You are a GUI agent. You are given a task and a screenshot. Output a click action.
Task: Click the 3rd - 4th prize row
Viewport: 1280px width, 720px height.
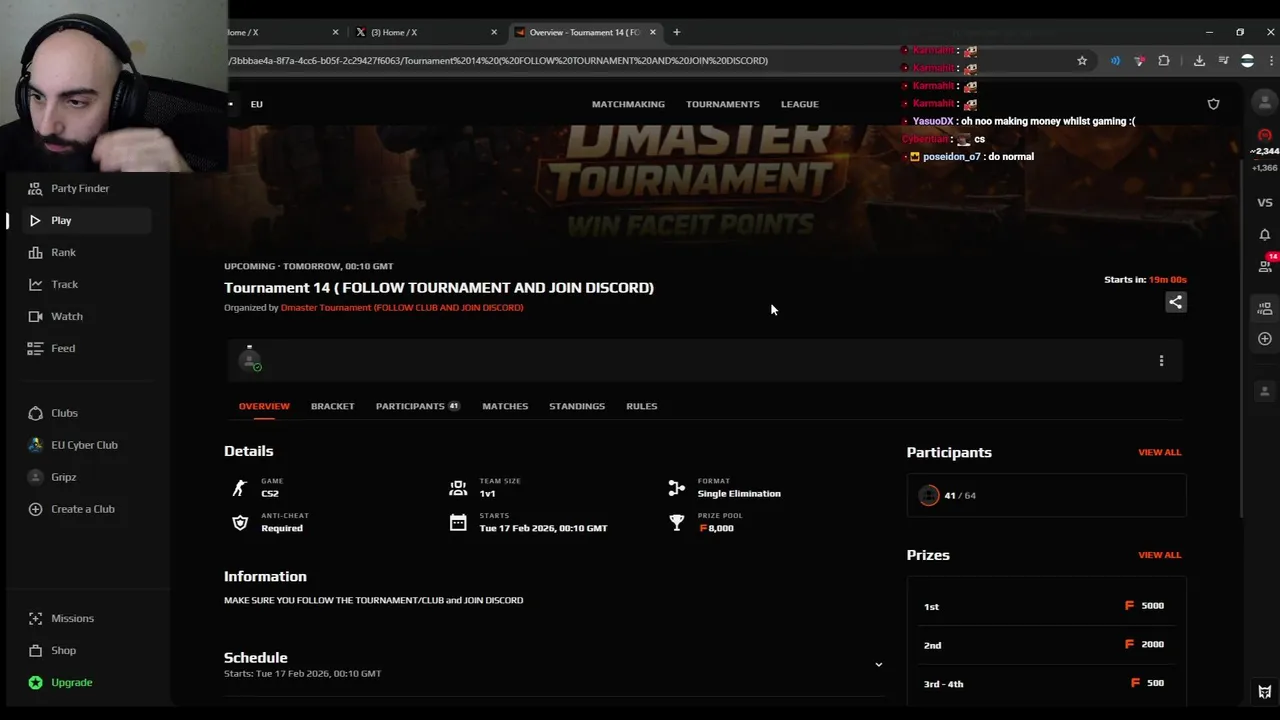pos(1046,684)
